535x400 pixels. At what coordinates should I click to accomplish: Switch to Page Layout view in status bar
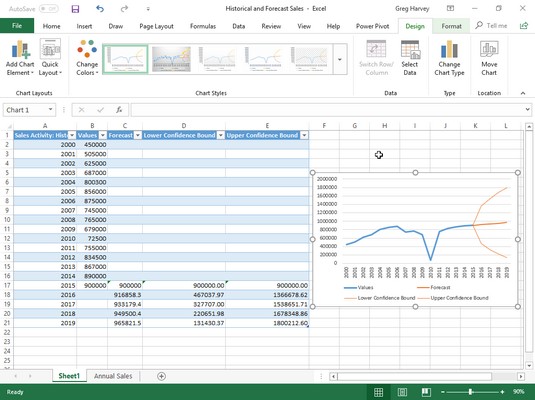[x=402, y=392]
